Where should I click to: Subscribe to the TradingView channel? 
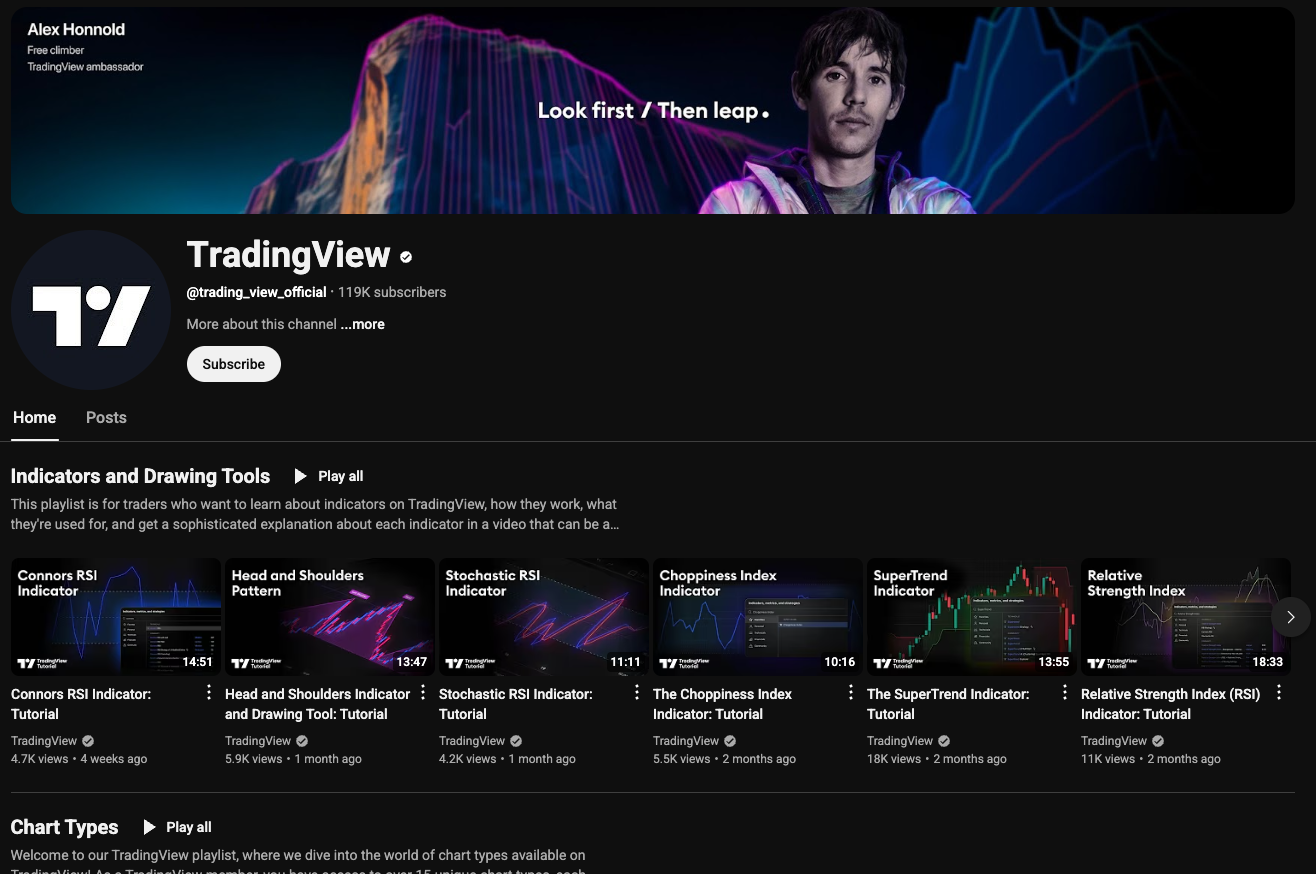(x=234, y=364)
